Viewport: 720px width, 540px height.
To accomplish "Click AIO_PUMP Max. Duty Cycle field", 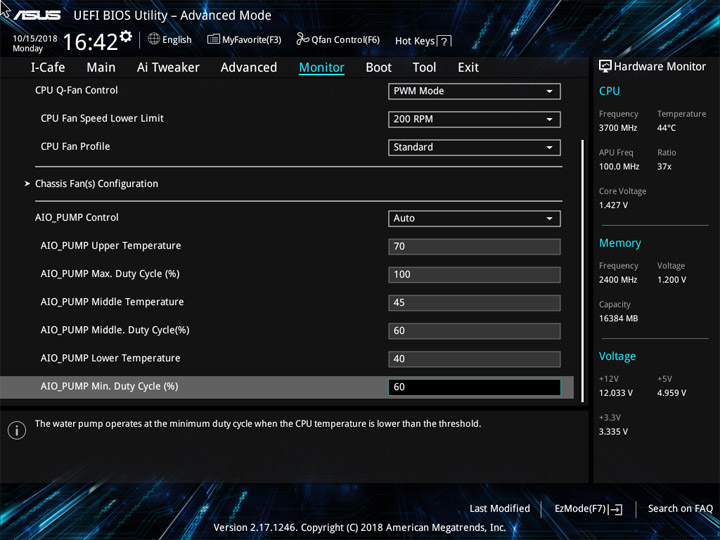I will point(474,275).
